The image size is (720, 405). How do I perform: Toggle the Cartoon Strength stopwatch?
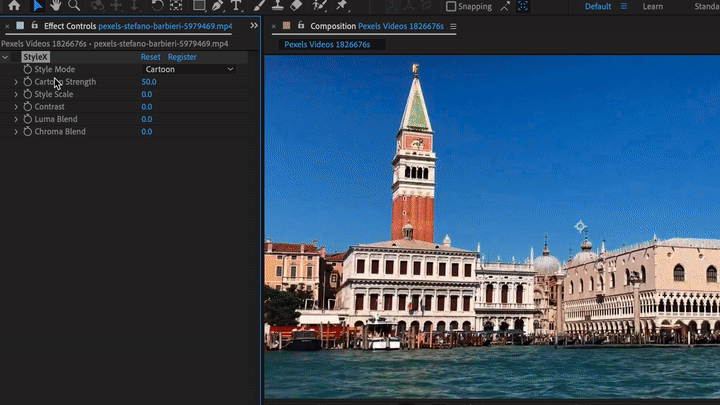click(x=28, y=82)
